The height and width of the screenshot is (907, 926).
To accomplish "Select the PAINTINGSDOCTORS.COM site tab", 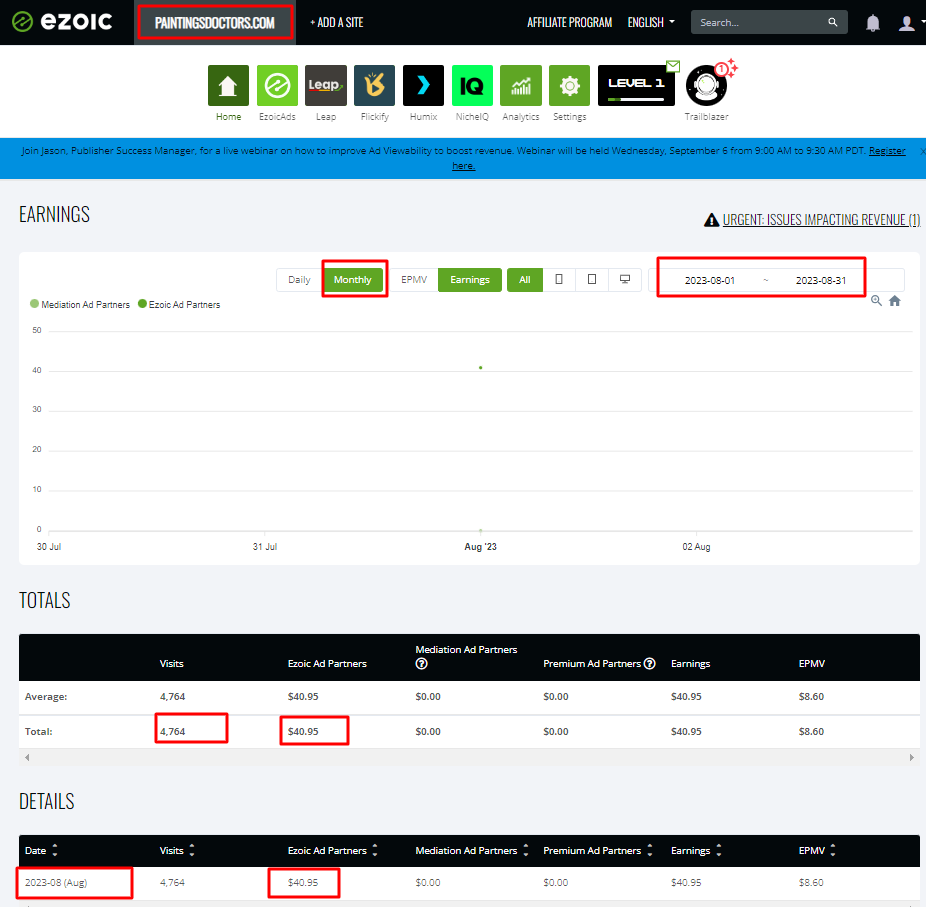I will [215, 22].
